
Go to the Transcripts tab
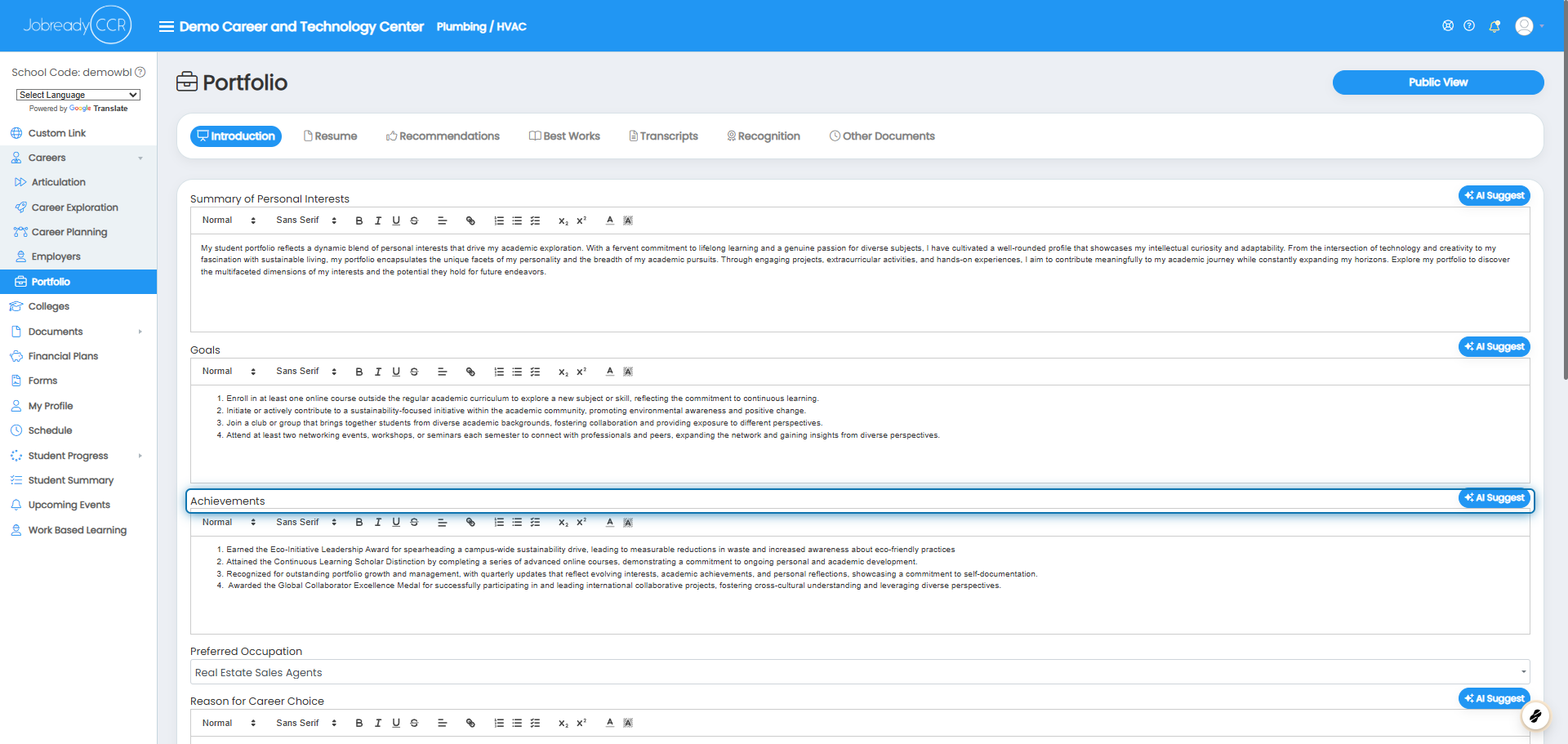pos(663,136)
